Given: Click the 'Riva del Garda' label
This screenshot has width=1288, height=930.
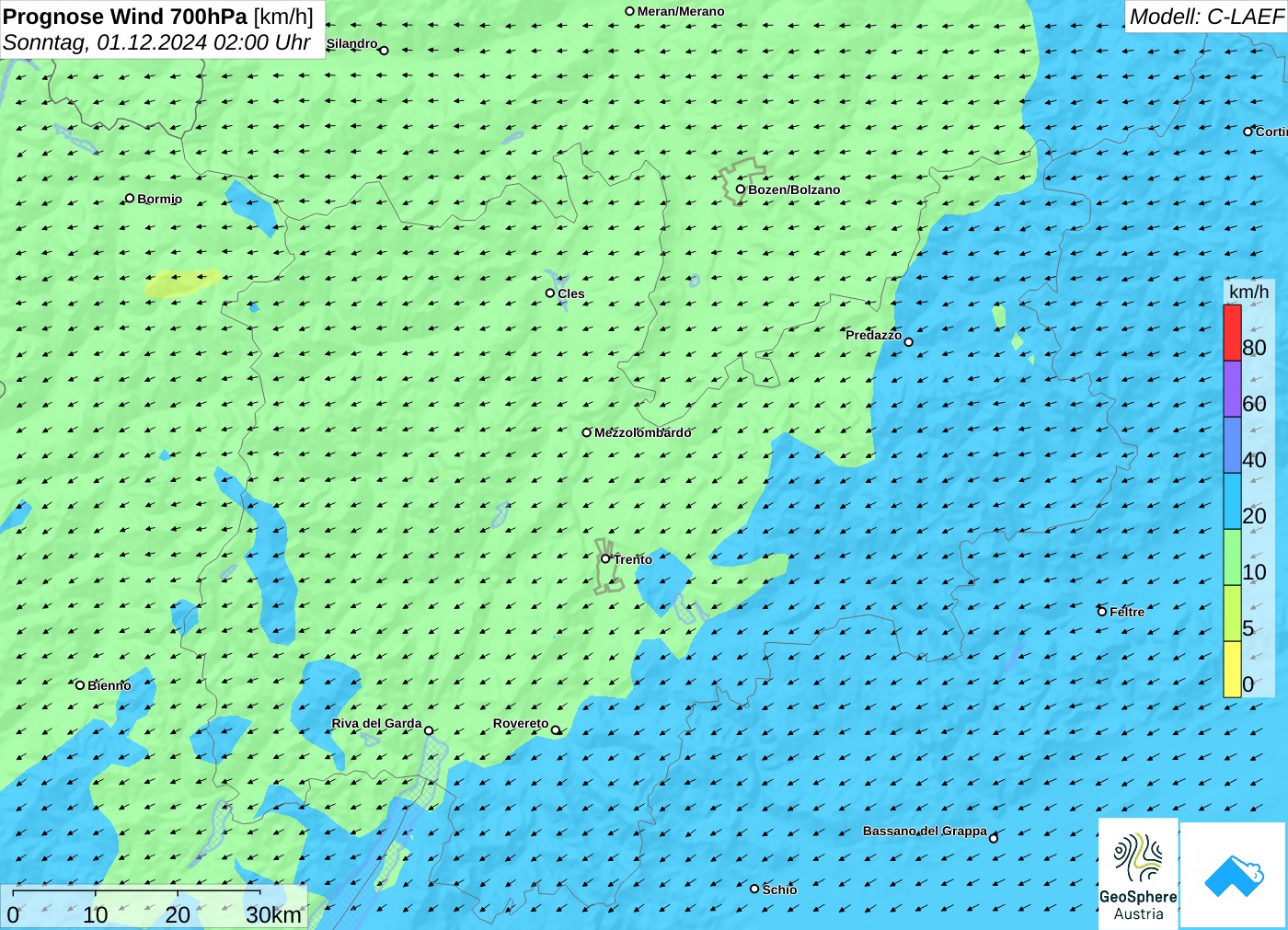Looking at the screenshot, I should point(376,723).
